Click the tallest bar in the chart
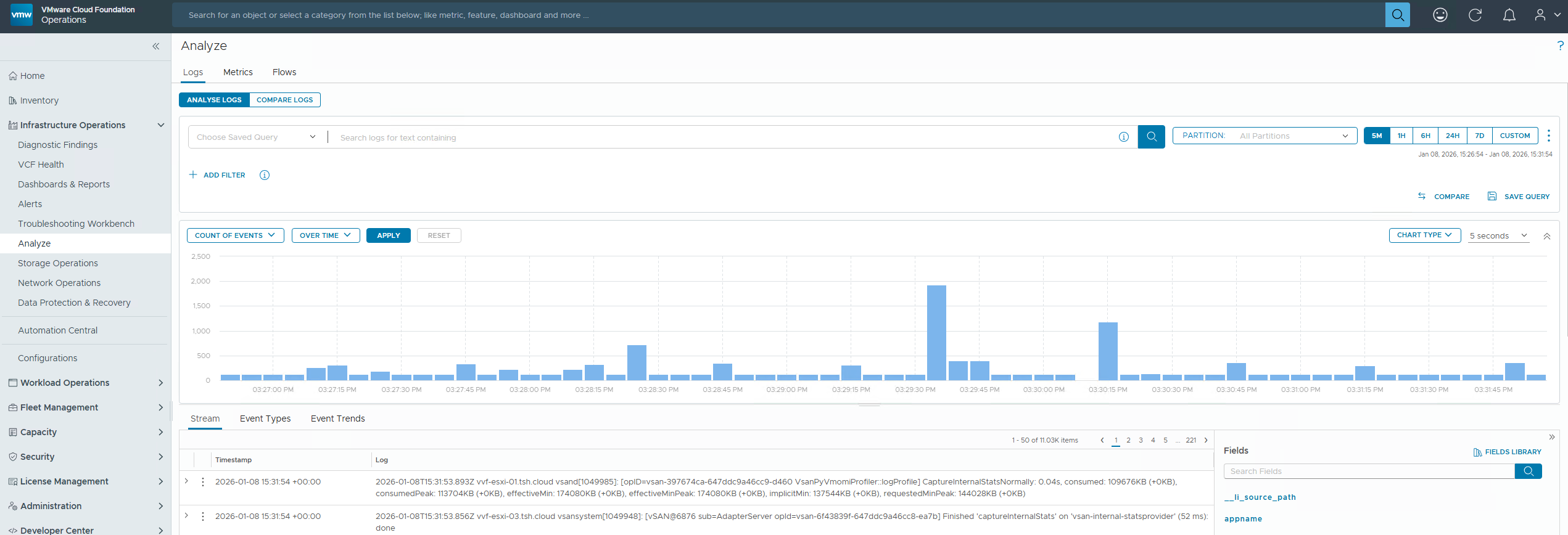 click(936, 333)
